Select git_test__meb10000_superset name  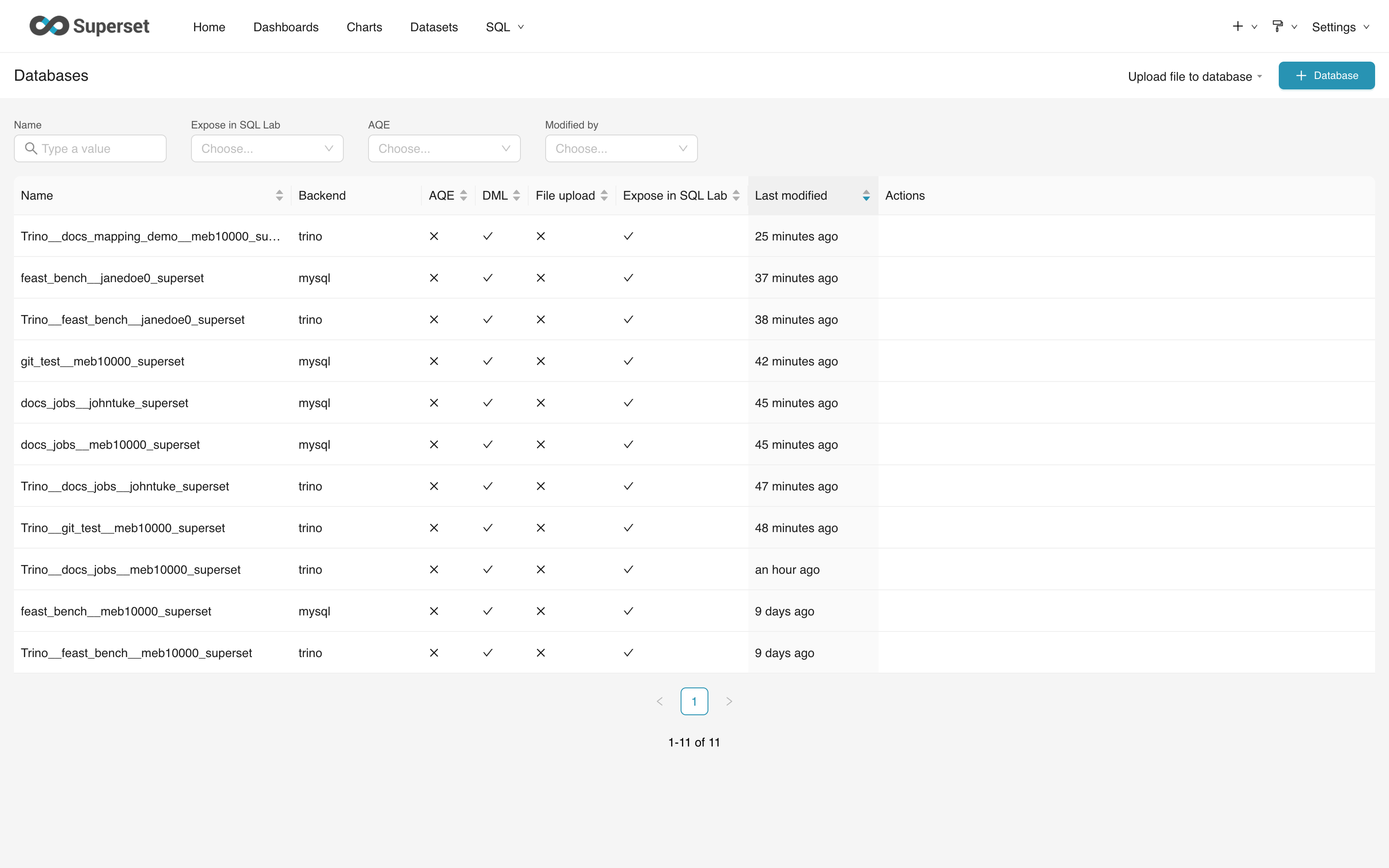102,361
